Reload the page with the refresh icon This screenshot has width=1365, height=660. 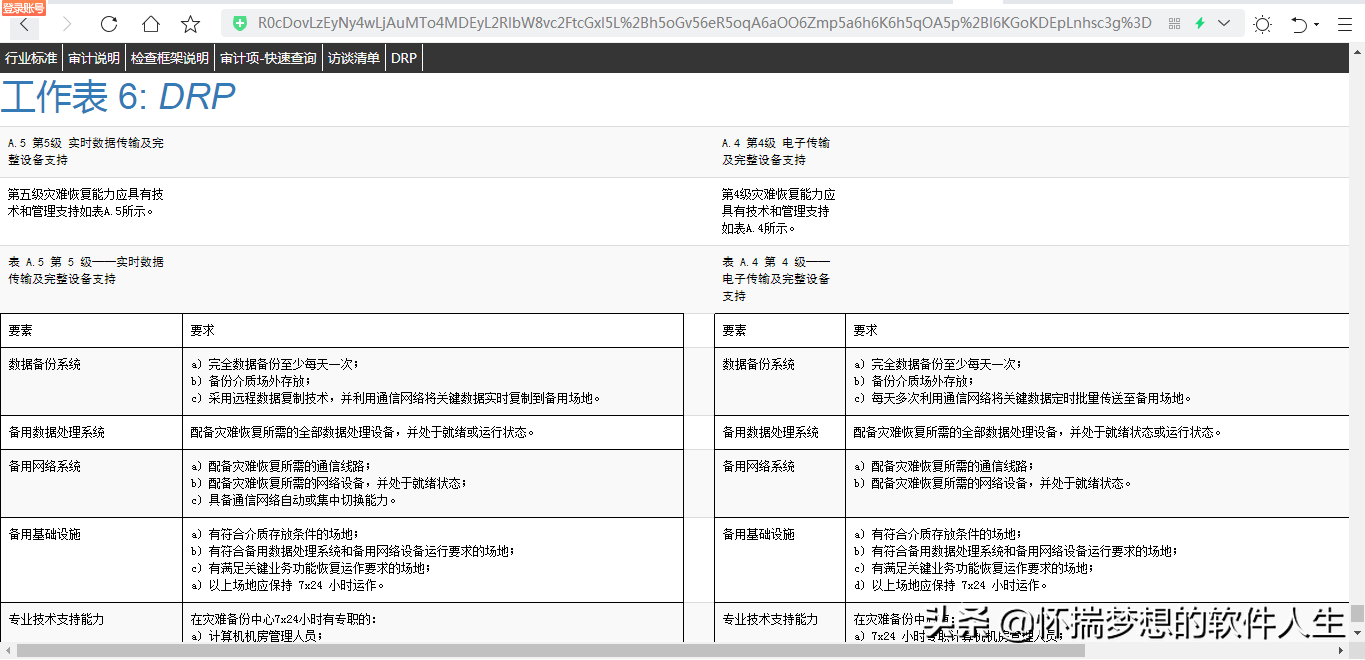click(109, 23)
